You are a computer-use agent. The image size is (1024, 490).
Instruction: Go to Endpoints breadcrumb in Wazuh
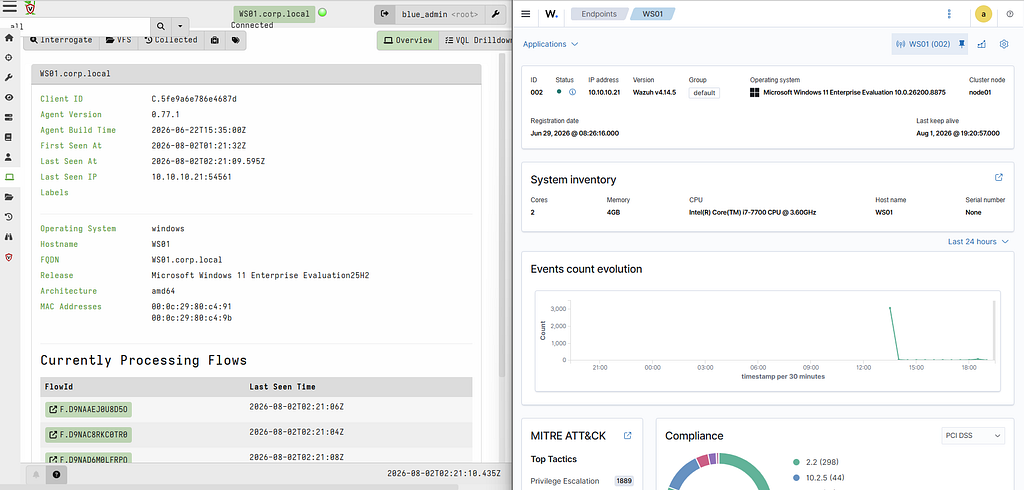[x=600, y=14]
